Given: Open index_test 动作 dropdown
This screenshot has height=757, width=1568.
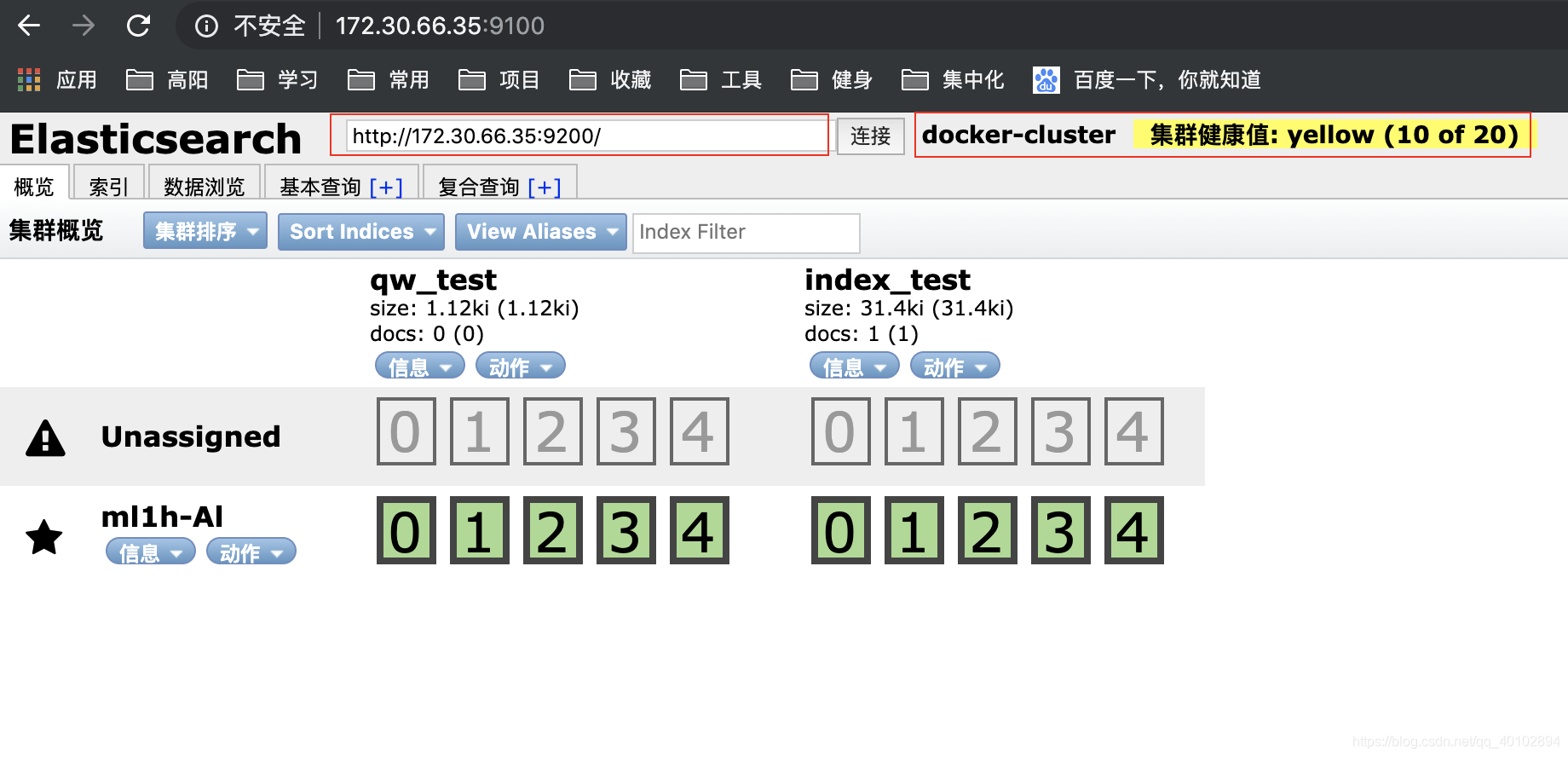Looking at the screenshot, I should click(955, 367).
